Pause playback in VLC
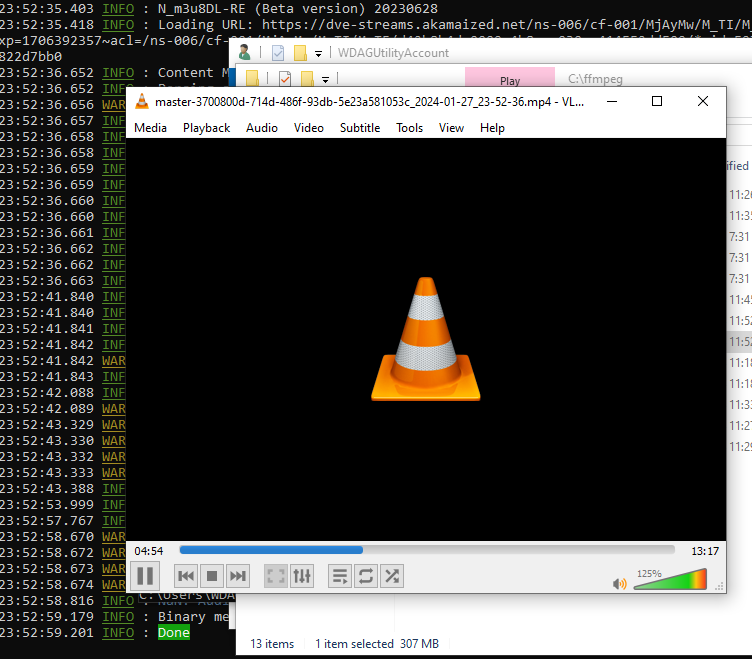 pos(145,576)
